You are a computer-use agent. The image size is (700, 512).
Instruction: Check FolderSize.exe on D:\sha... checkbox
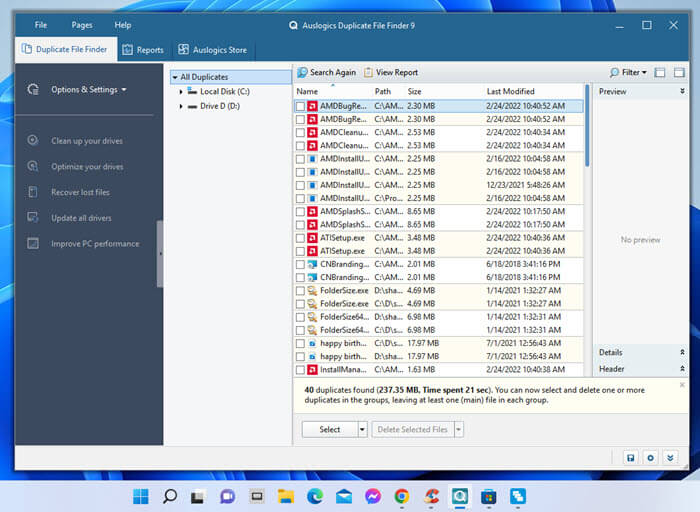pyautogui.click(x=300, y=291)
